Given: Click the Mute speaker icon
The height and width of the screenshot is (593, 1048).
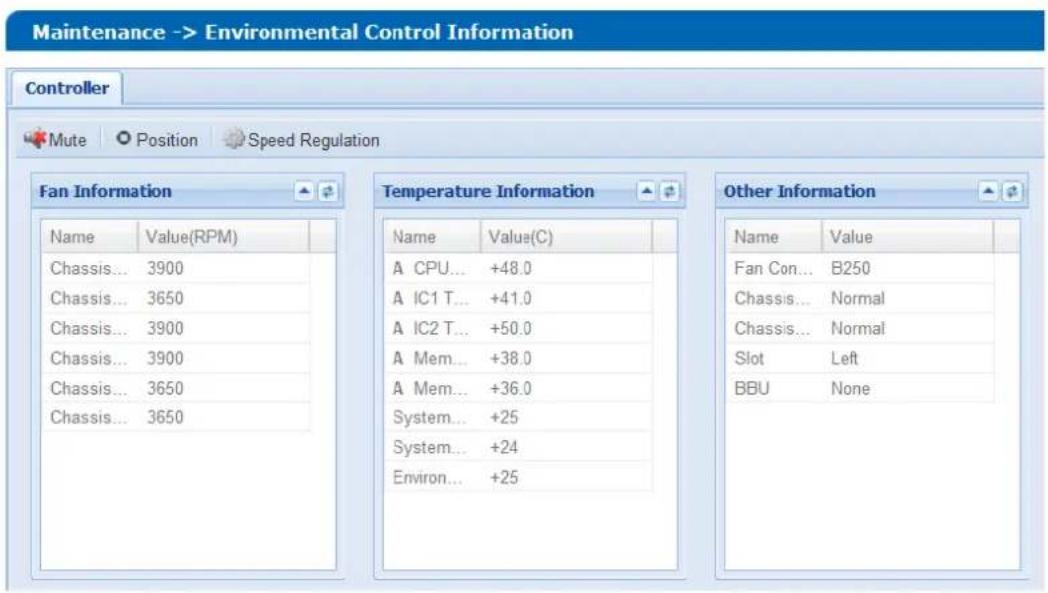Looking at the screenshot, I should tap(35, 139).
